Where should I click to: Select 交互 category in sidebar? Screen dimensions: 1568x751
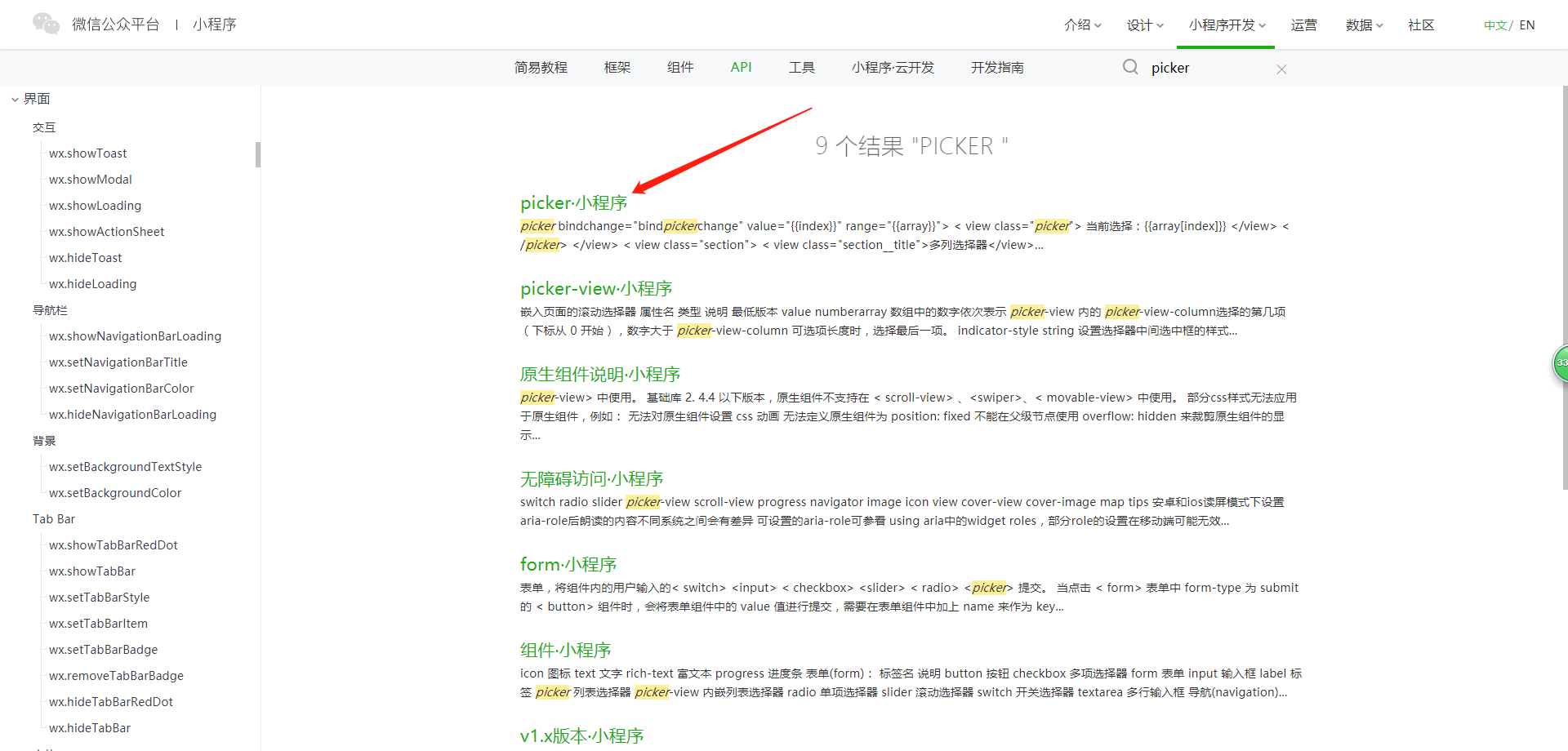click(44, 127)
